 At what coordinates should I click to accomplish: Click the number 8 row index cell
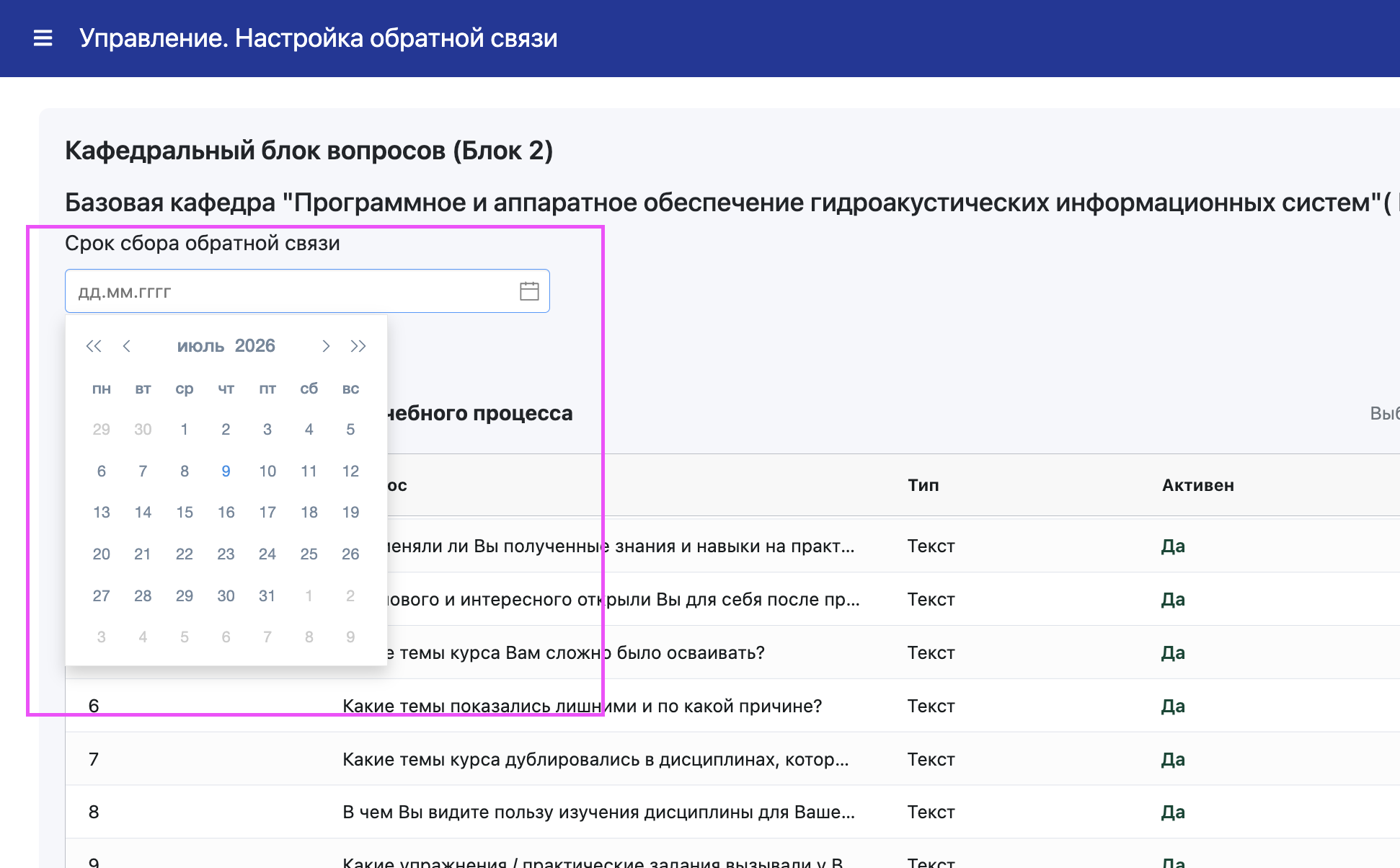coord(94,812)
